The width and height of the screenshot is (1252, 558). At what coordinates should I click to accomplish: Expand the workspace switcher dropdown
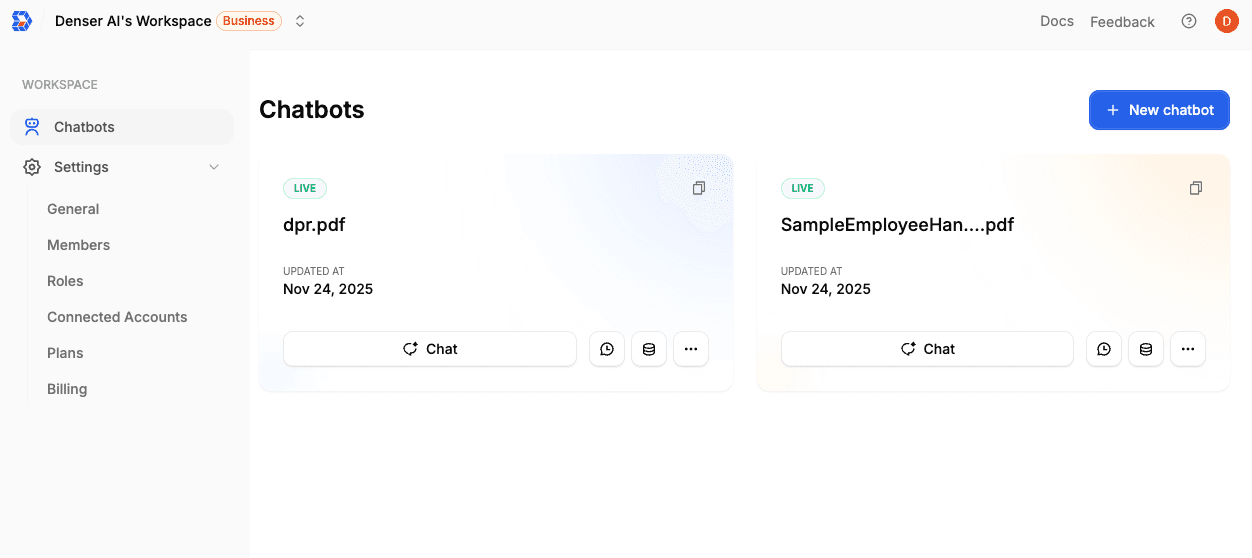(x=300, y=21)
